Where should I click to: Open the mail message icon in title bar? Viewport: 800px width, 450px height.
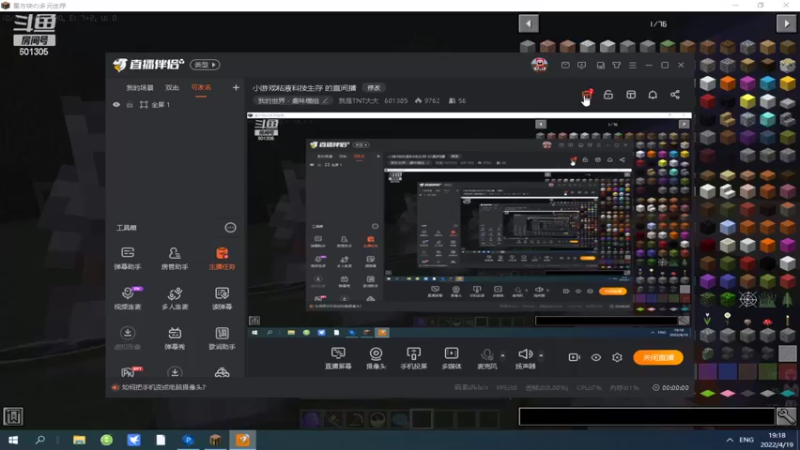565,65
